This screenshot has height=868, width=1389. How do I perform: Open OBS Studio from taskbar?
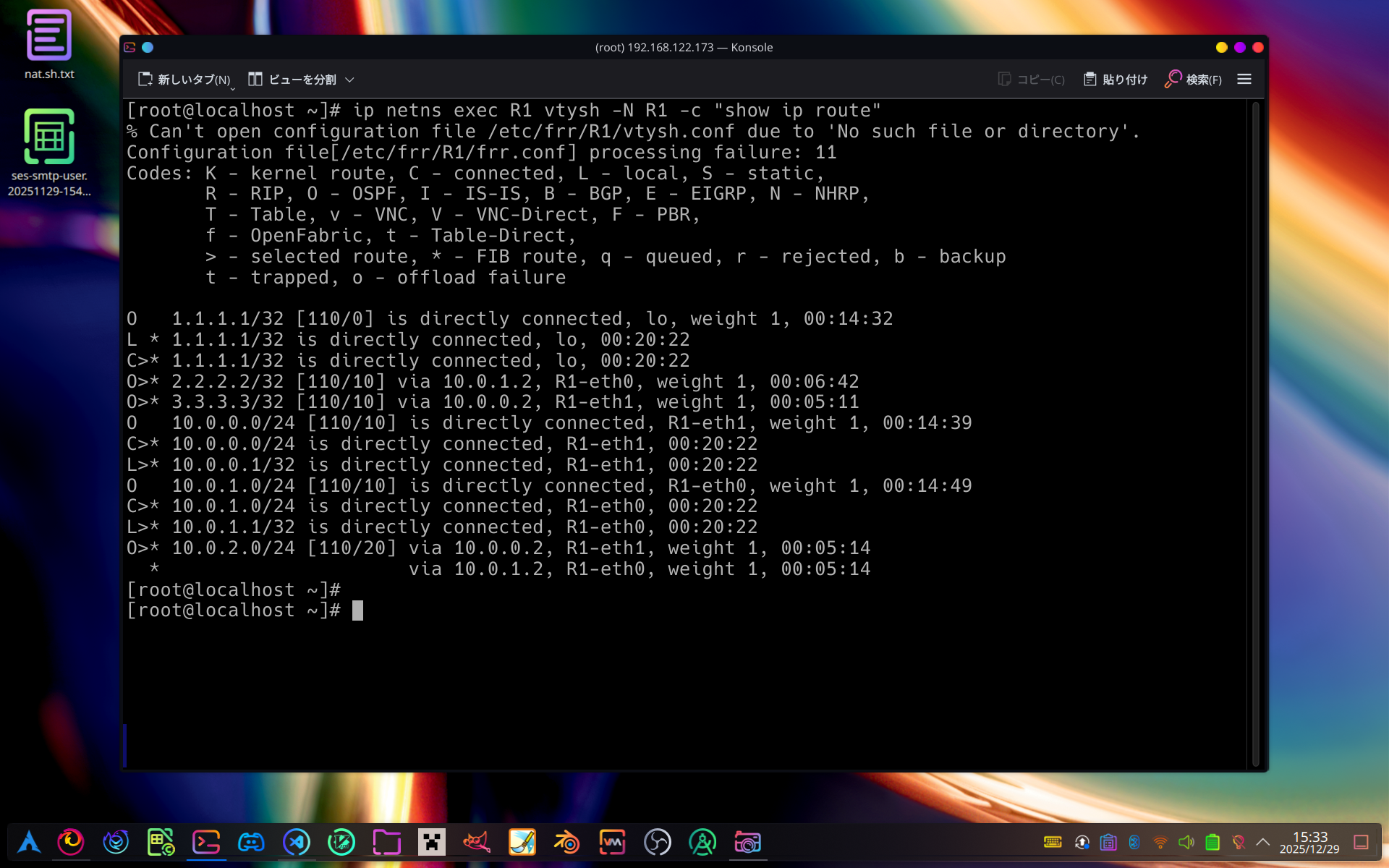[x=658, y=842]
